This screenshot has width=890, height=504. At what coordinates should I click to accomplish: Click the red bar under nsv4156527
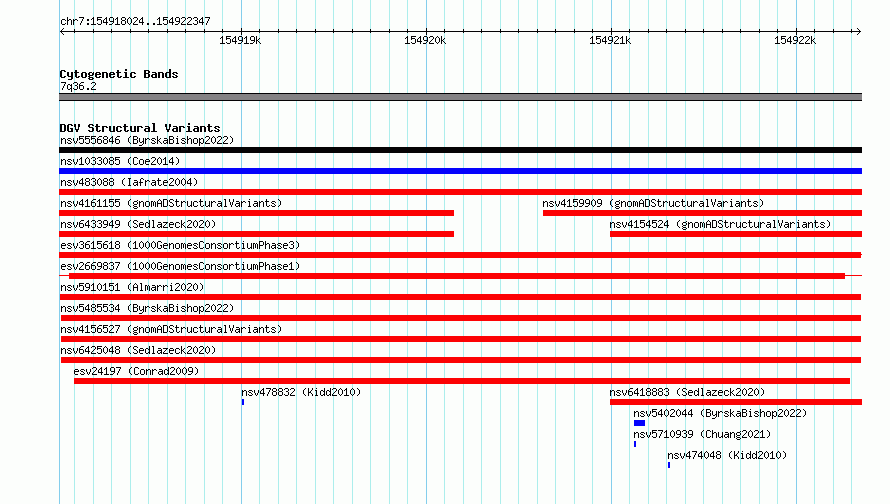click(460, 339)
